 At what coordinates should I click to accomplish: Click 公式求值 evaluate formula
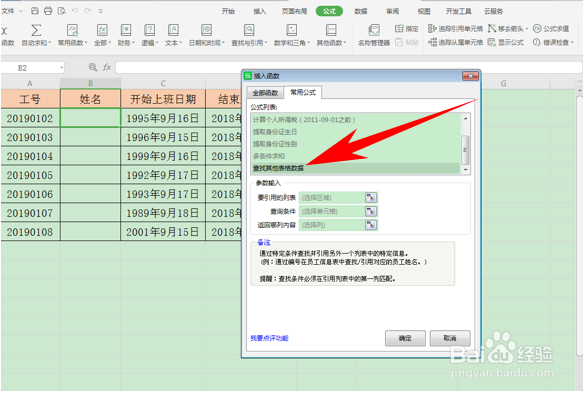pyautogui.click(x=551, y=28)
